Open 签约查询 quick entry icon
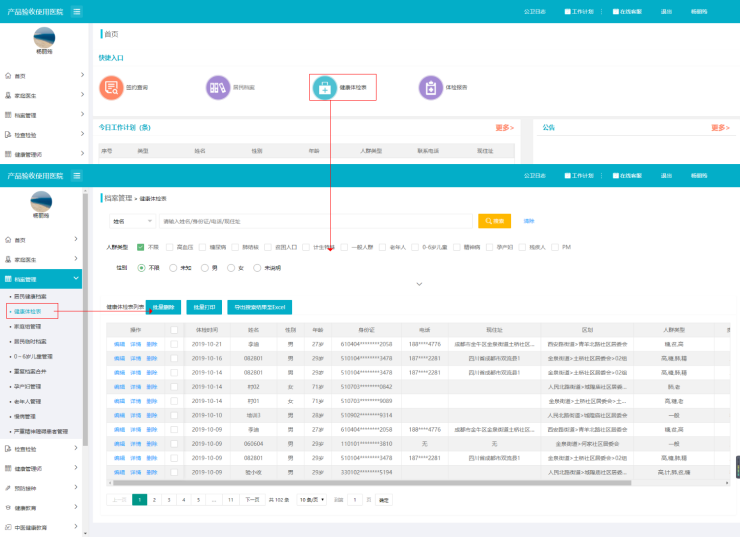Image resolution: width=740 pixels, height=538 pixels. pyautogui.click(x=109, y=88)
